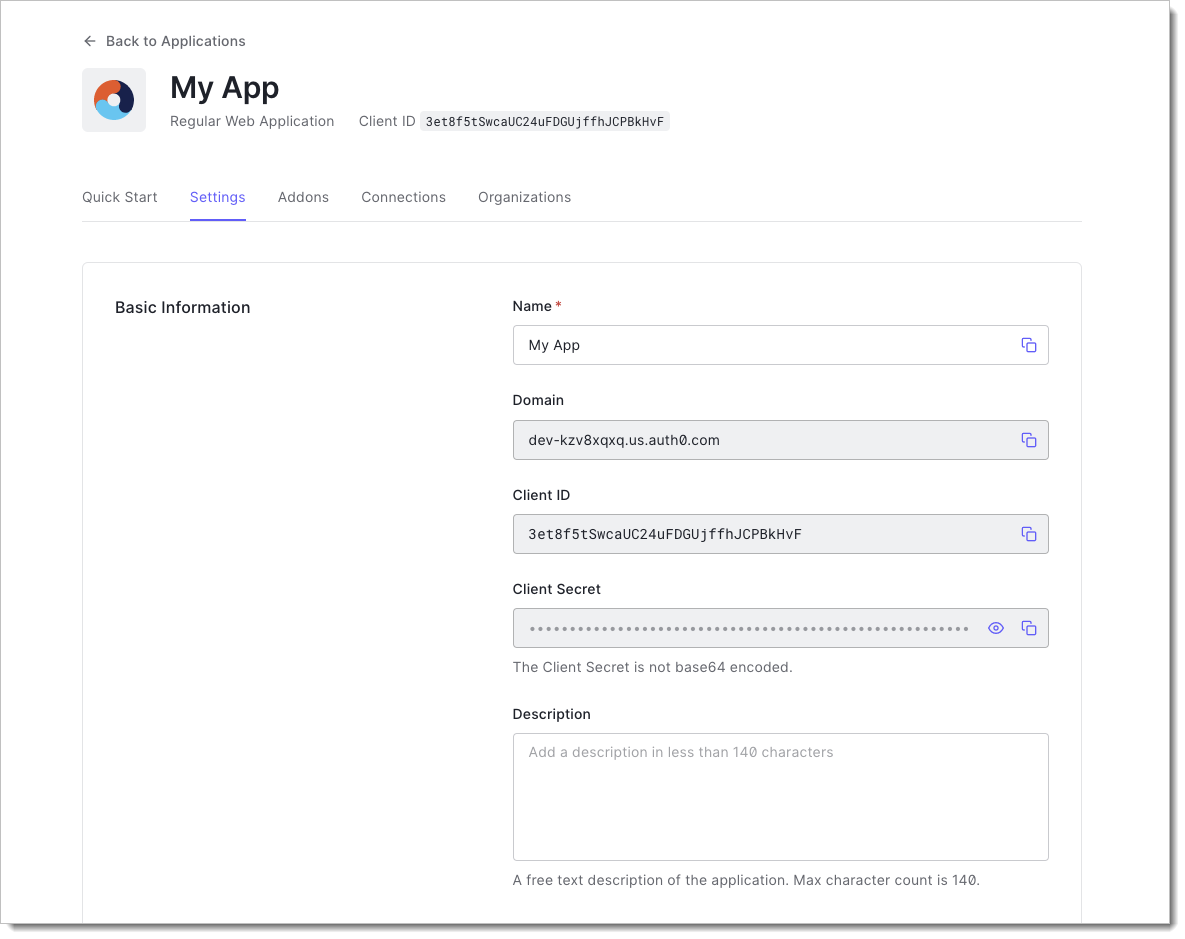The width and height of the screenshot is (1185, 939).
Task: Click into the Description text area
Action: tap(781, 797)
